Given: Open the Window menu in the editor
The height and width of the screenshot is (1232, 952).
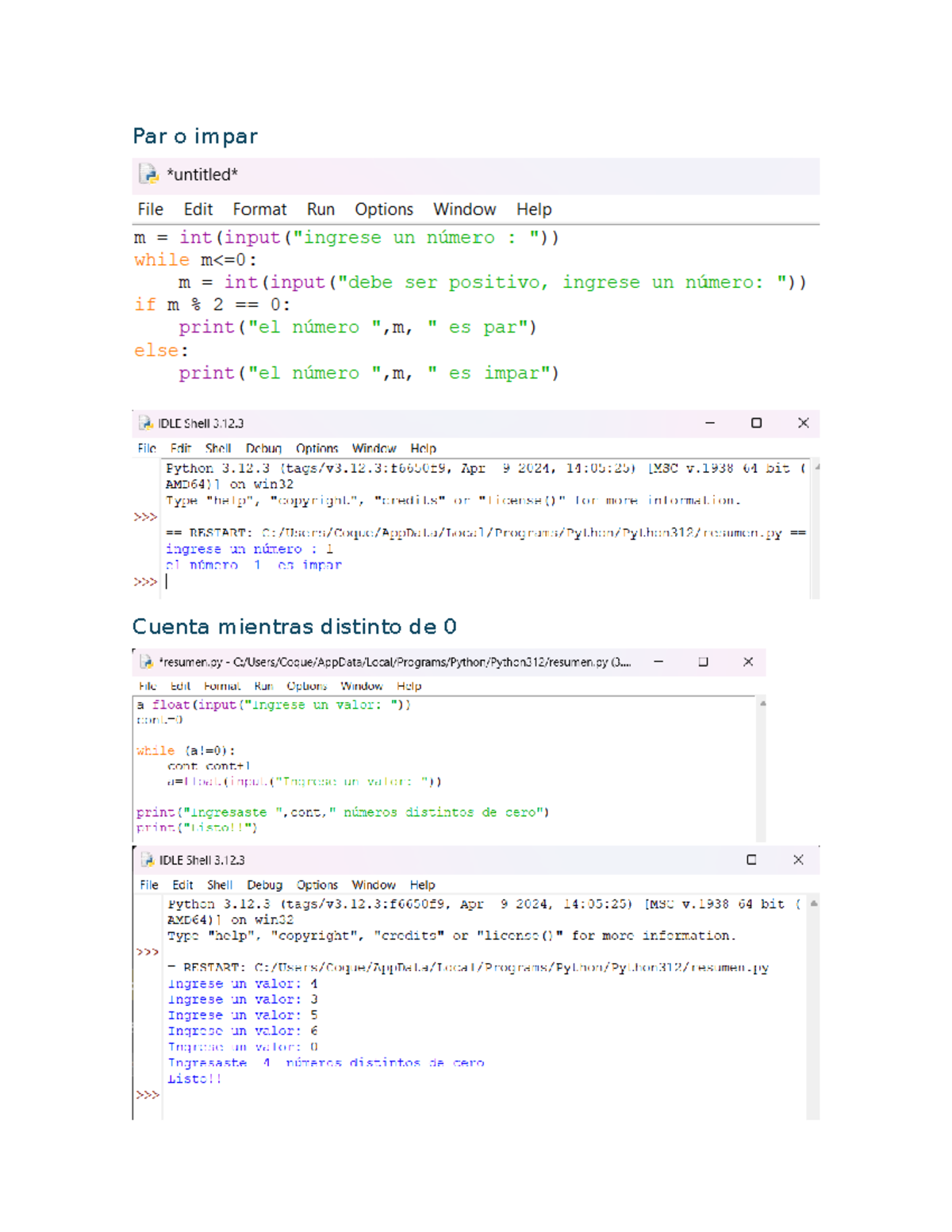Looking at the screenshot, I should tap(464, 209).
